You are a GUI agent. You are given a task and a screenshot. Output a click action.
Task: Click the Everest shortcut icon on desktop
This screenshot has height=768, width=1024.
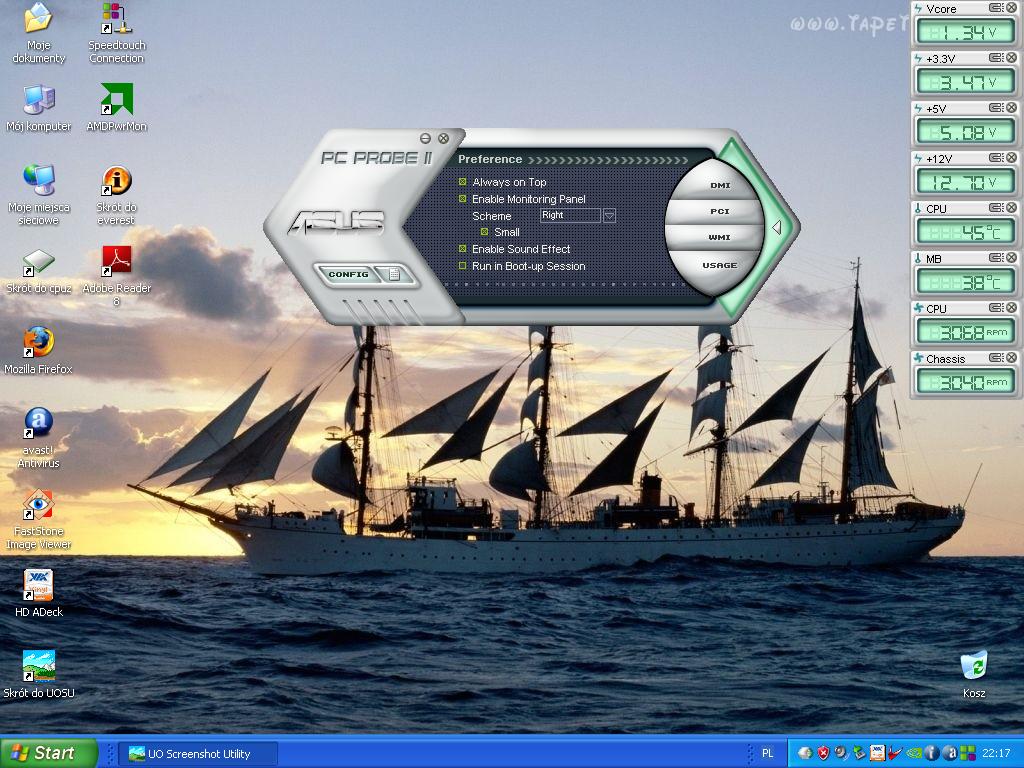click(x=116, y=181)
